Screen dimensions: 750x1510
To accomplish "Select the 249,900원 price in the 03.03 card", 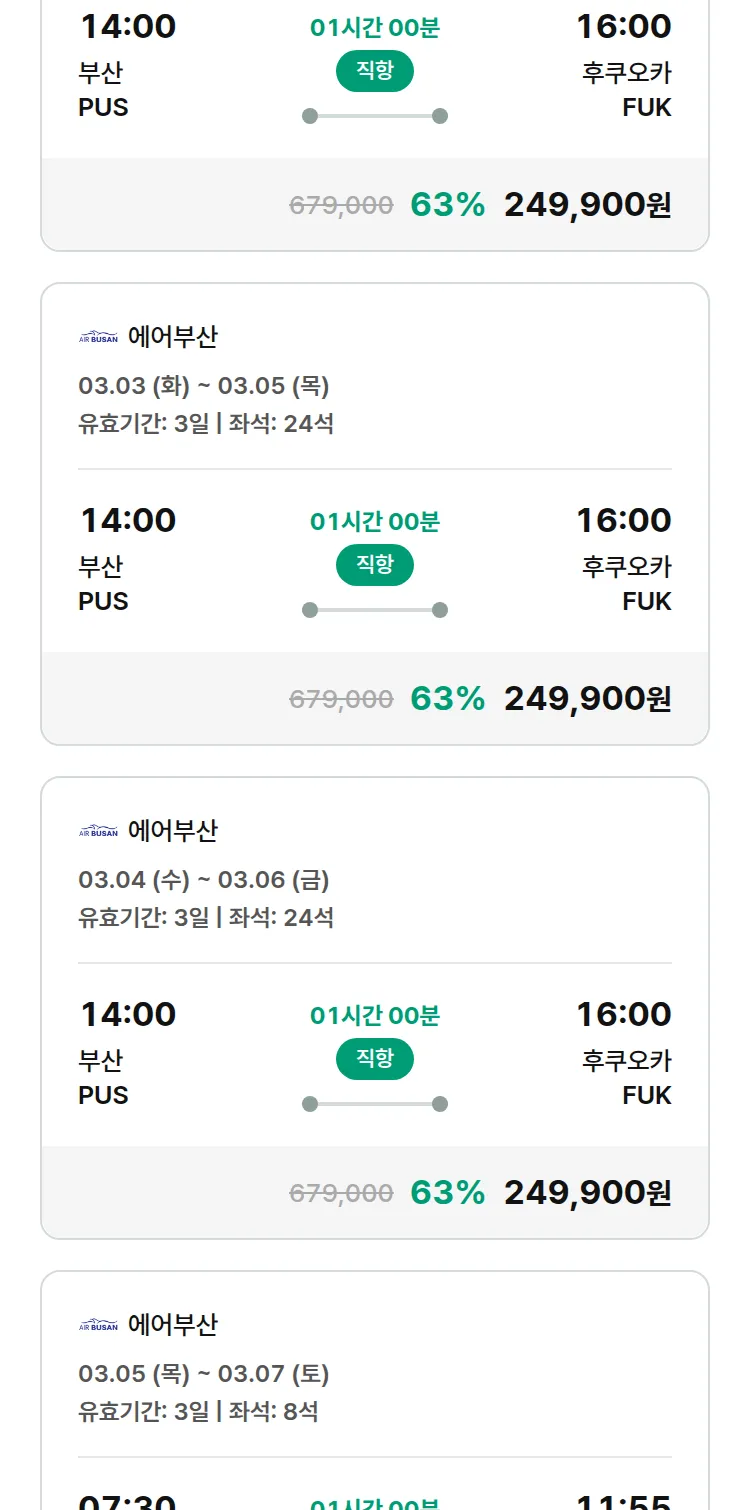I will pos(587,698).
